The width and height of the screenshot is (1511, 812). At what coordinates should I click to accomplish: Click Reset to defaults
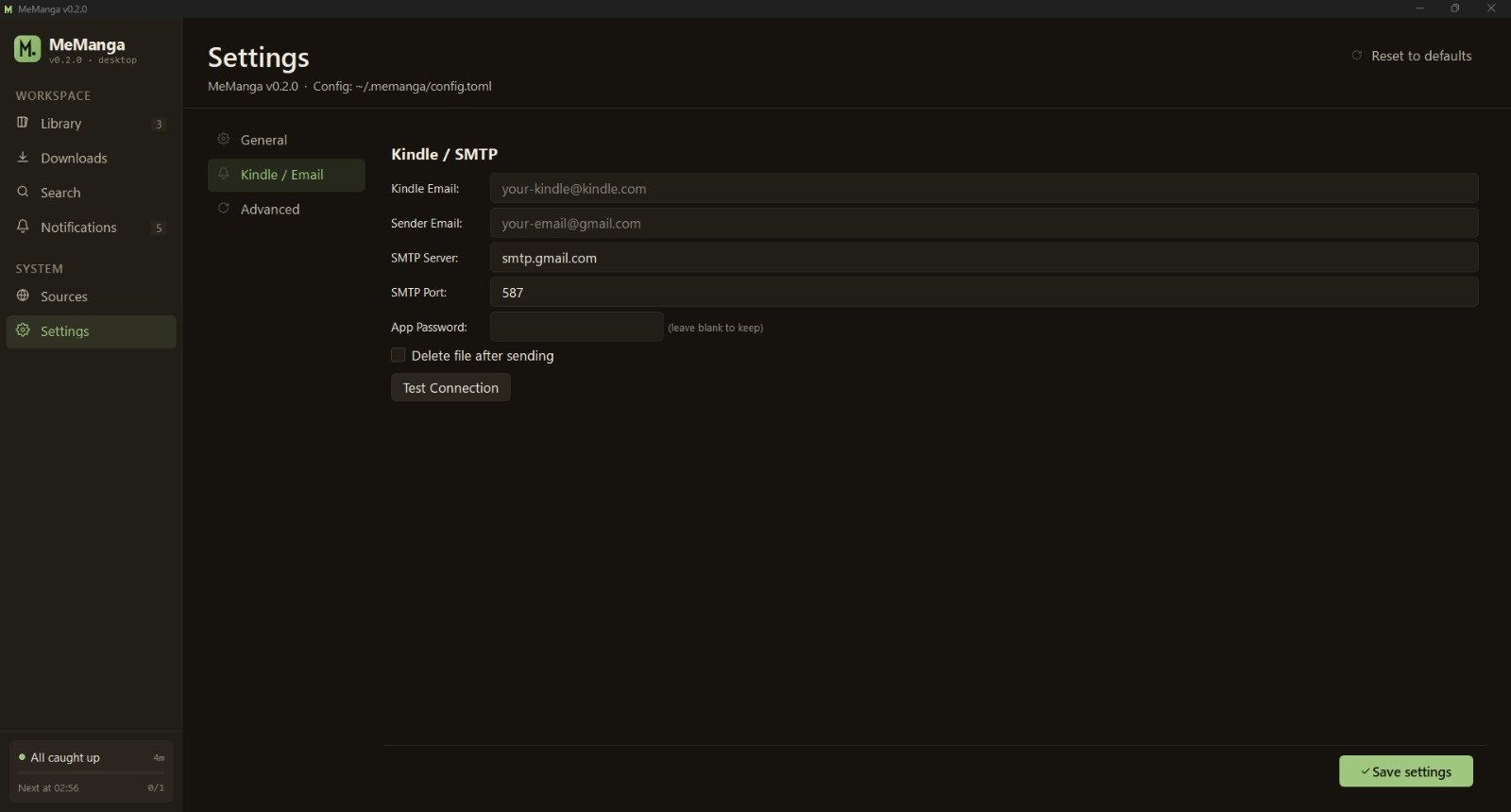(x=1412, y=56)
